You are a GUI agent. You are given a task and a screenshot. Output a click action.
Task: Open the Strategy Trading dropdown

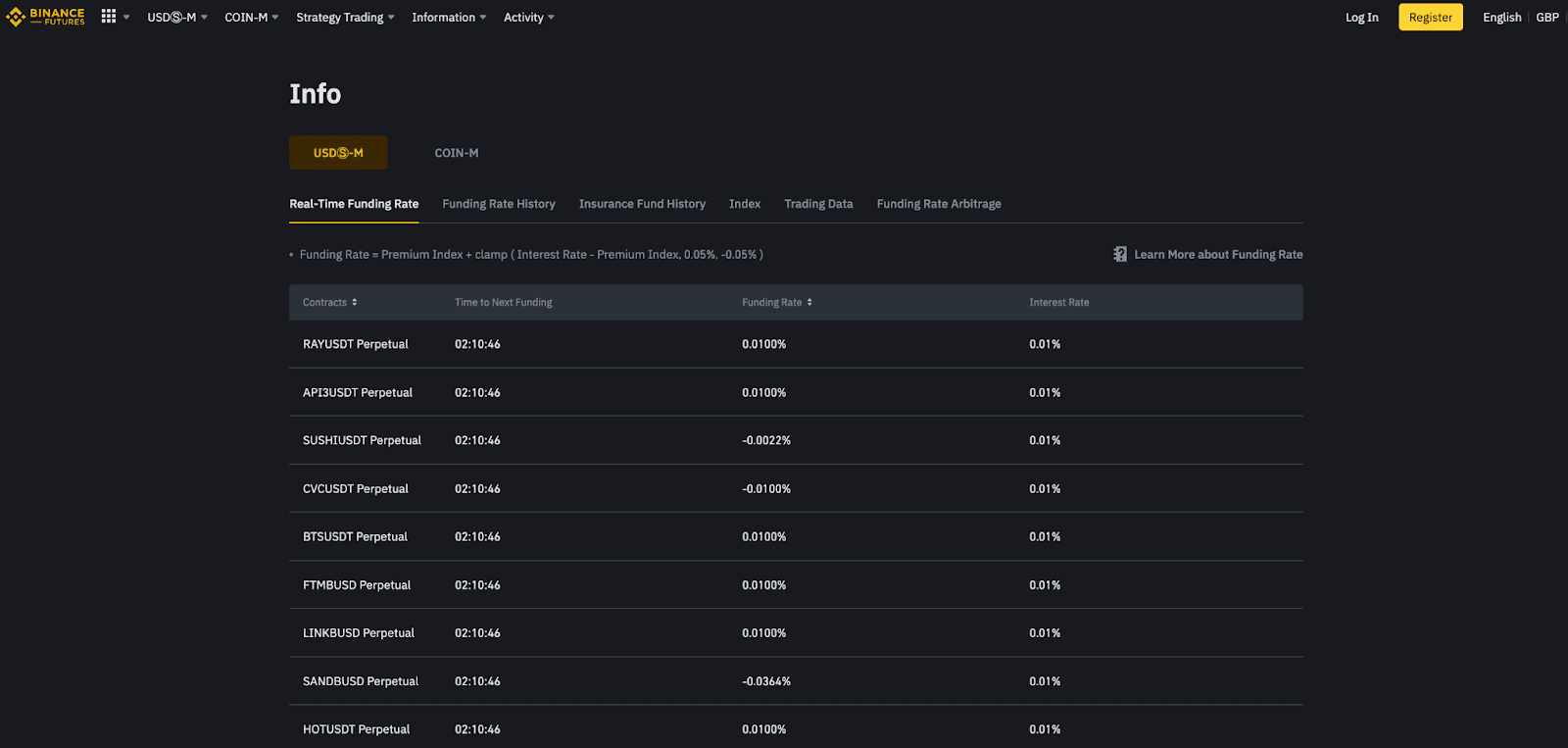345,18
